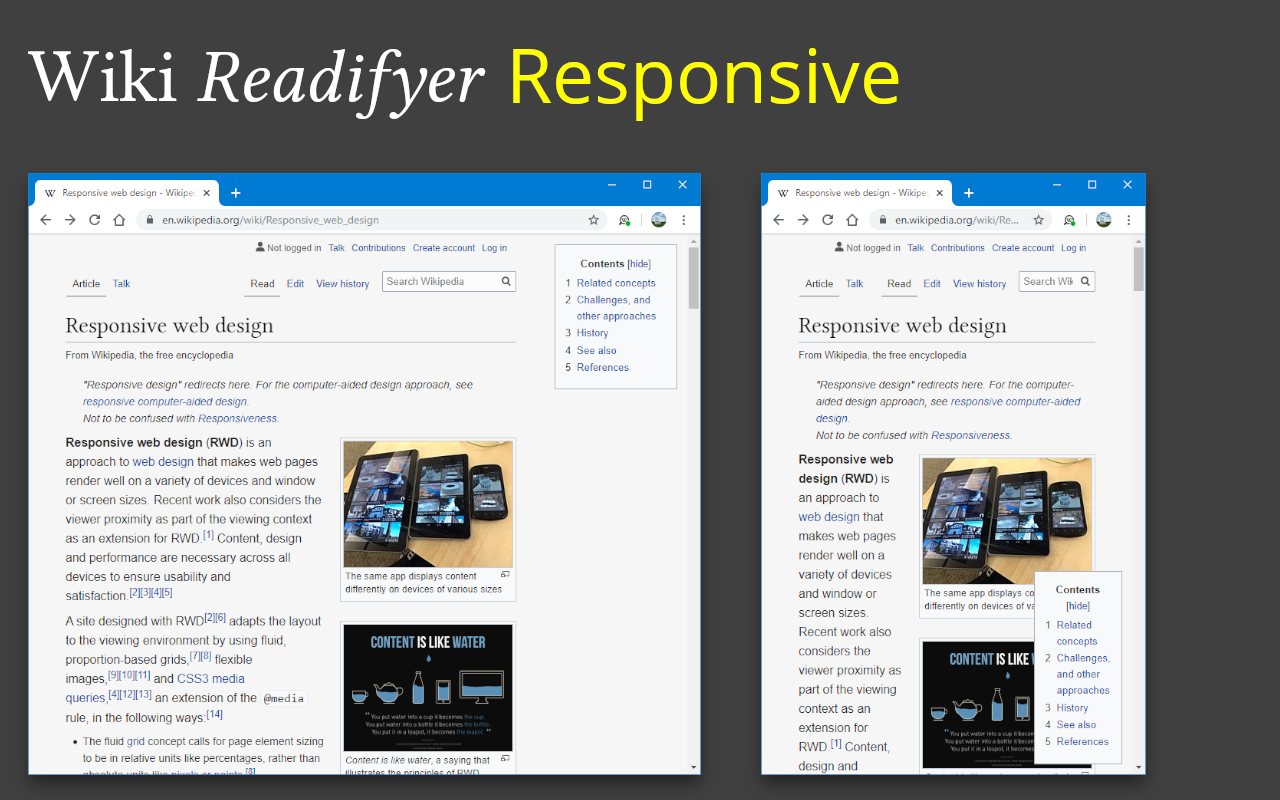Click the Wikipedia search magnifier in the left window

pos(507,282)
